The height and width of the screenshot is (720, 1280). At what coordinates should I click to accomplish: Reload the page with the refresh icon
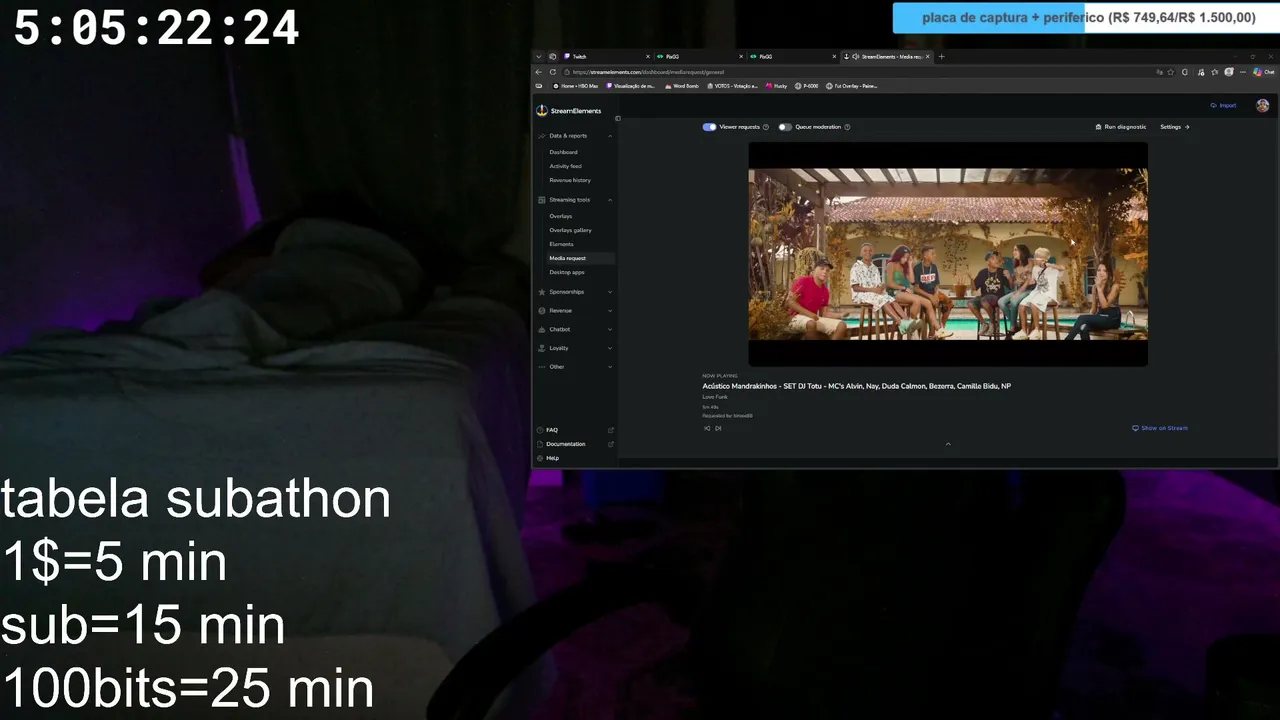(x=553, y=72)
